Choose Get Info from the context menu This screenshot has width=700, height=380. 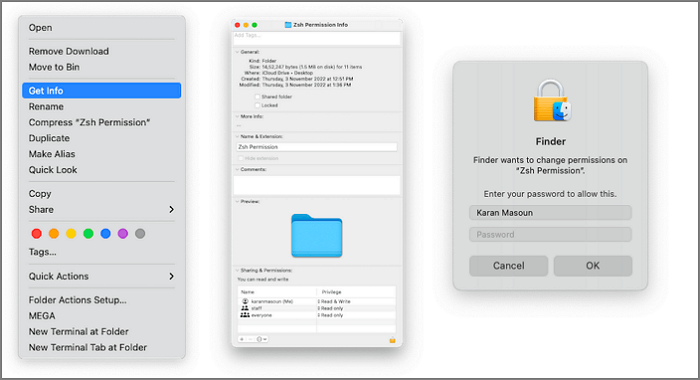[101, 91]
